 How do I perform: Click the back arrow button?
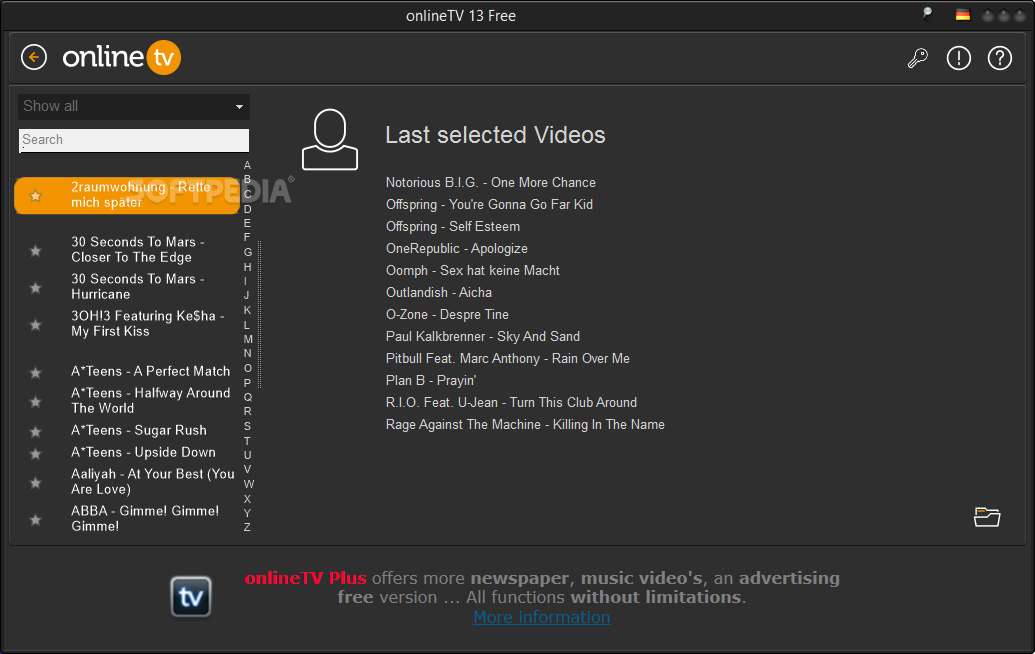[x=34, y=57]
